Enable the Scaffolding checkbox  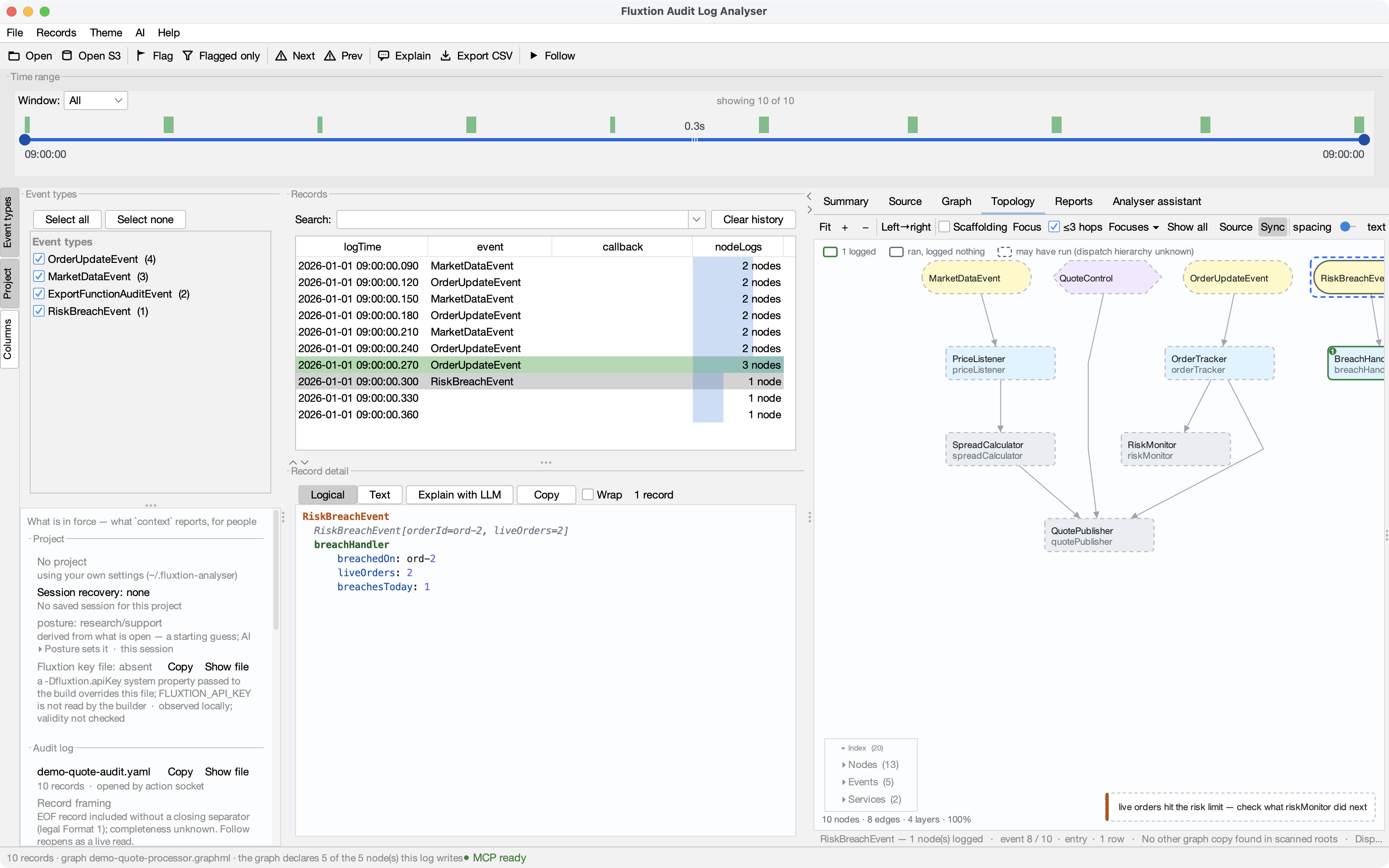coord(944,227)
